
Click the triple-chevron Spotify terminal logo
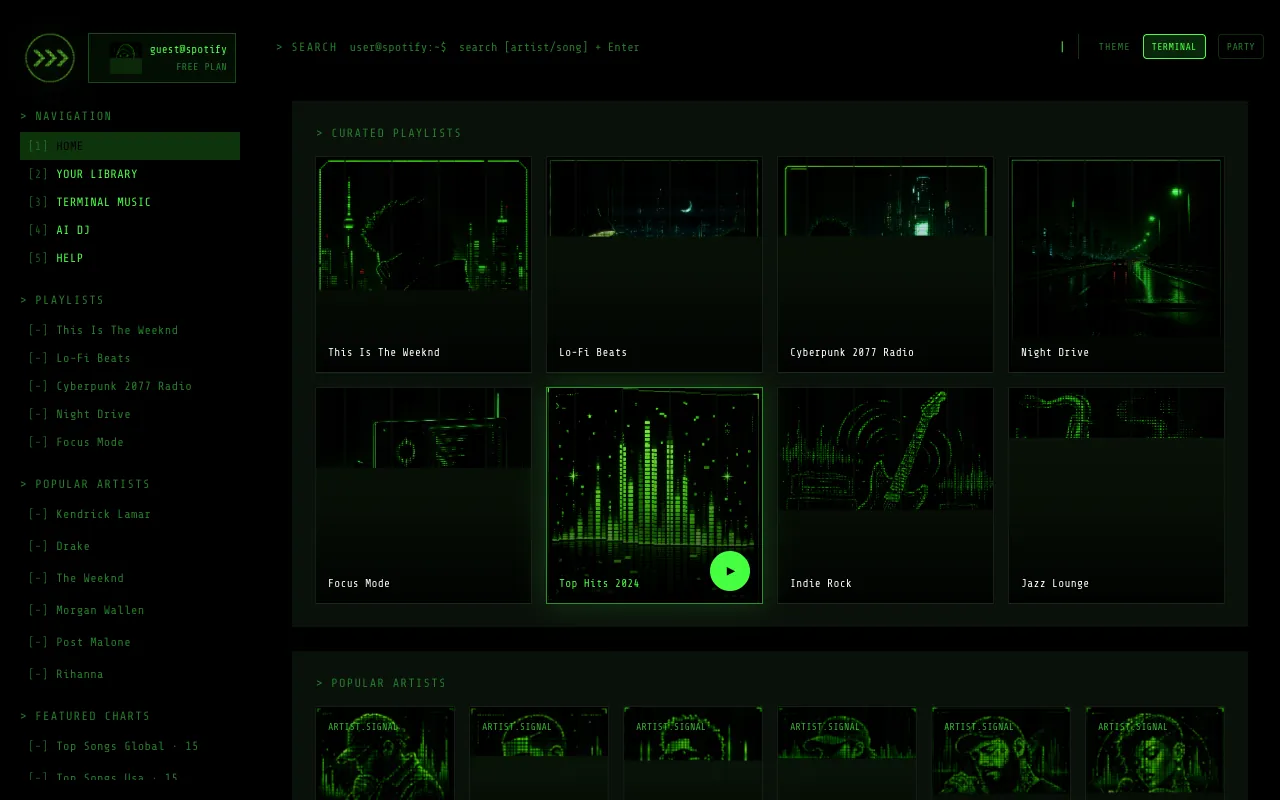[x=50, y=58]
